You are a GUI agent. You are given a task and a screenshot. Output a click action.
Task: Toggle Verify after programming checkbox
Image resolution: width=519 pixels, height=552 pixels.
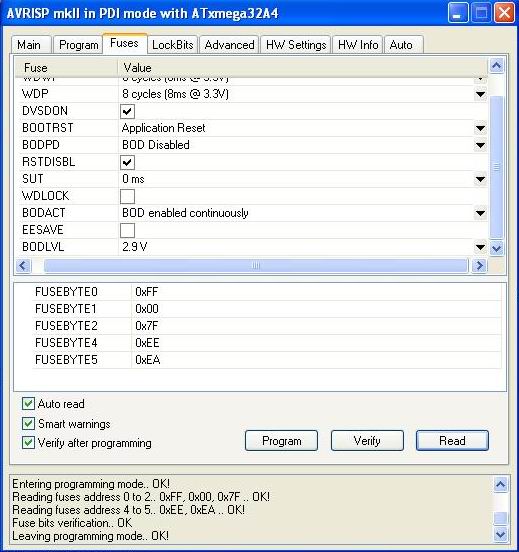pos(28,443)
